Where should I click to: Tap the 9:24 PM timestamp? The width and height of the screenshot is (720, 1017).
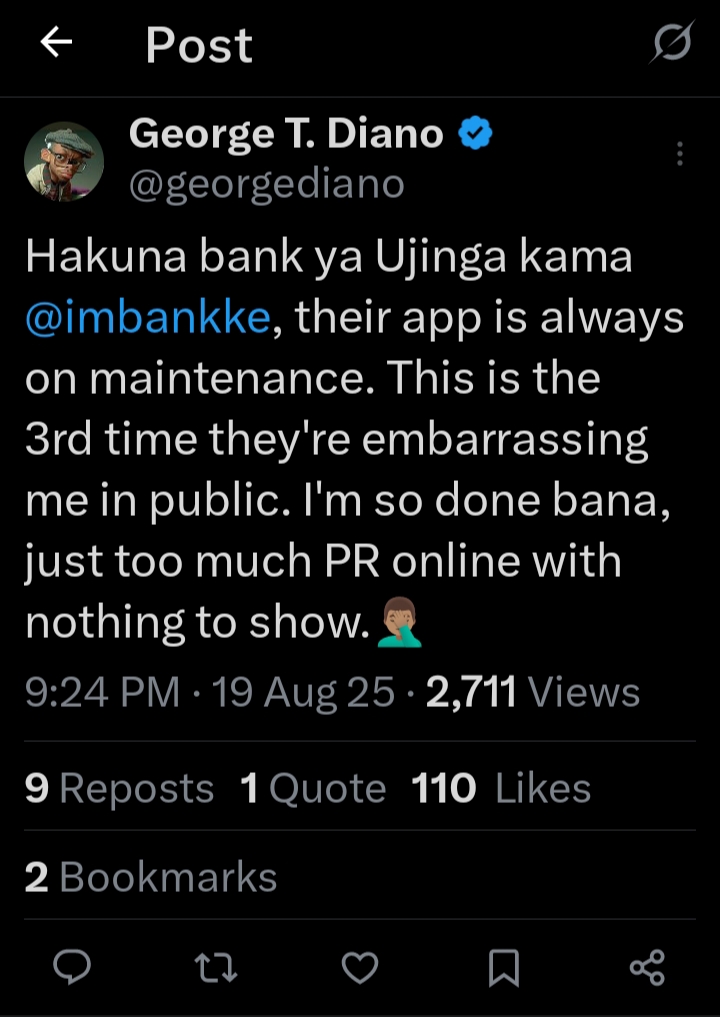pos(102,692)
